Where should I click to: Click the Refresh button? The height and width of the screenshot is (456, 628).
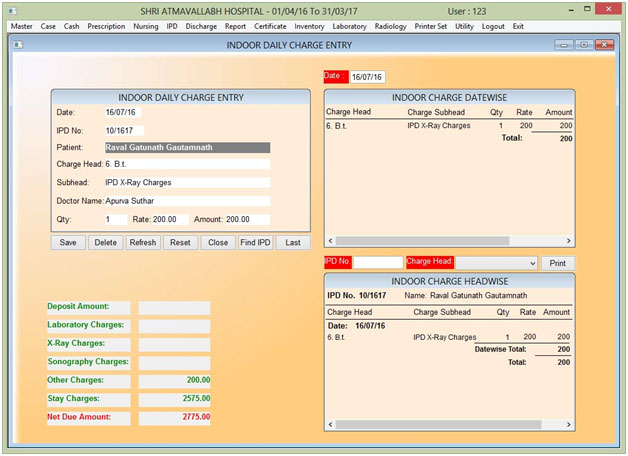[x=143, y=242]
